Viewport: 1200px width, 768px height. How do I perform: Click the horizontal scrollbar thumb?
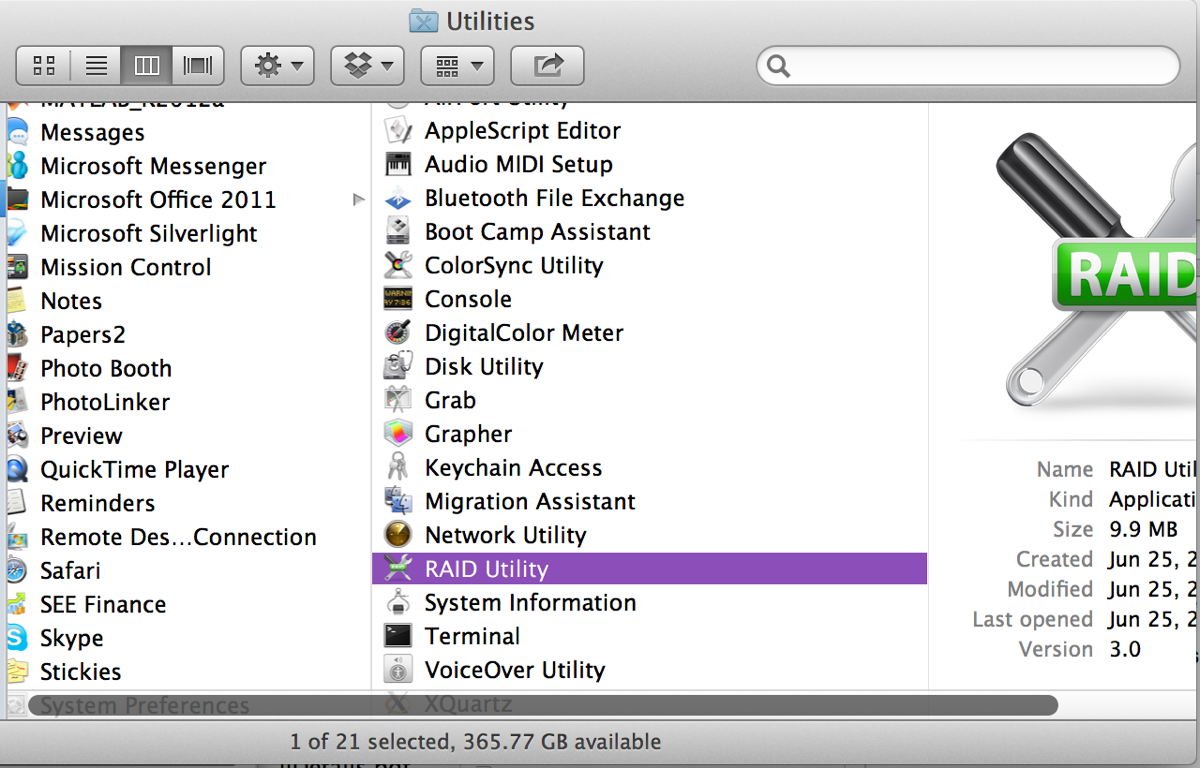(543, 705)
